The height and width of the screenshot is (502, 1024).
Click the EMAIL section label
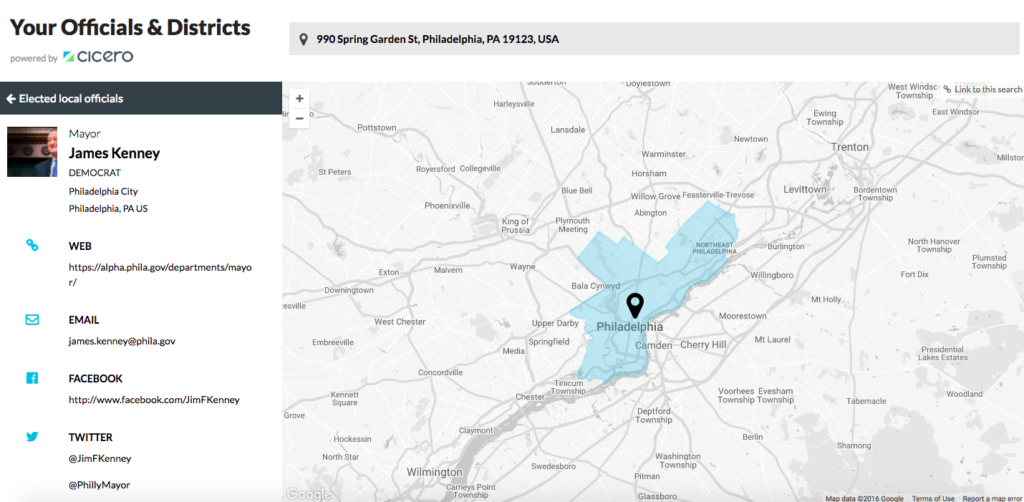point(84,320)
